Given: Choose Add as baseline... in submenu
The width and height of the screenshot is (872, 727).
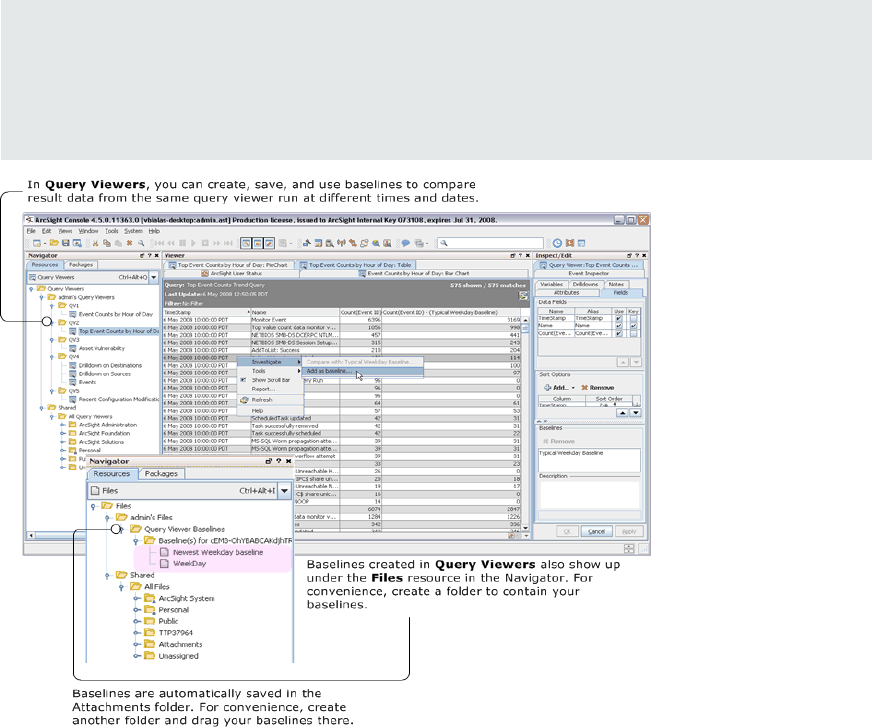Looking at the screenshot, I should pyautogui.click(x=363, y=371).
